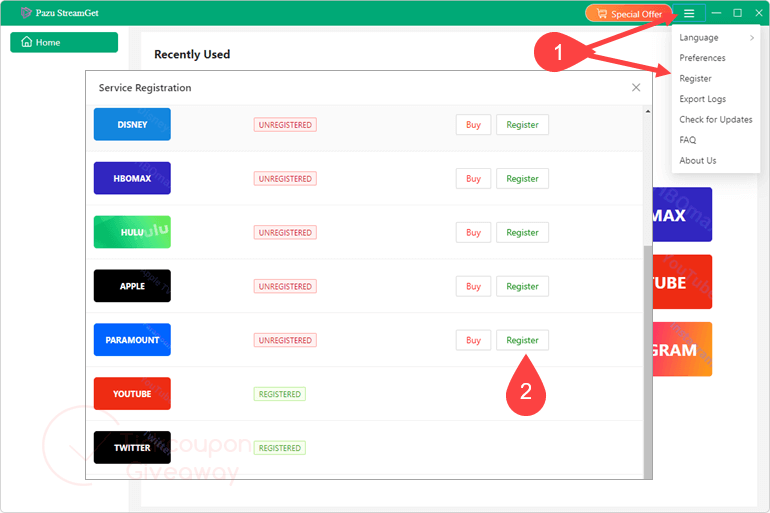Click Disney's UNREGISTERED status badge
770x513 pixels.
point(285,125)
